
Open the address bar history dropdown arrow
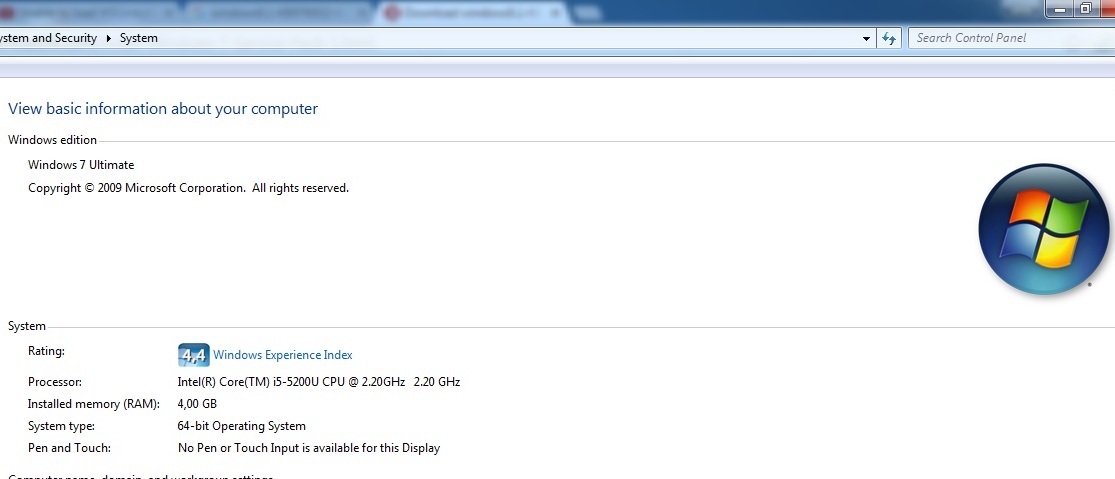[x=866, y=38]
